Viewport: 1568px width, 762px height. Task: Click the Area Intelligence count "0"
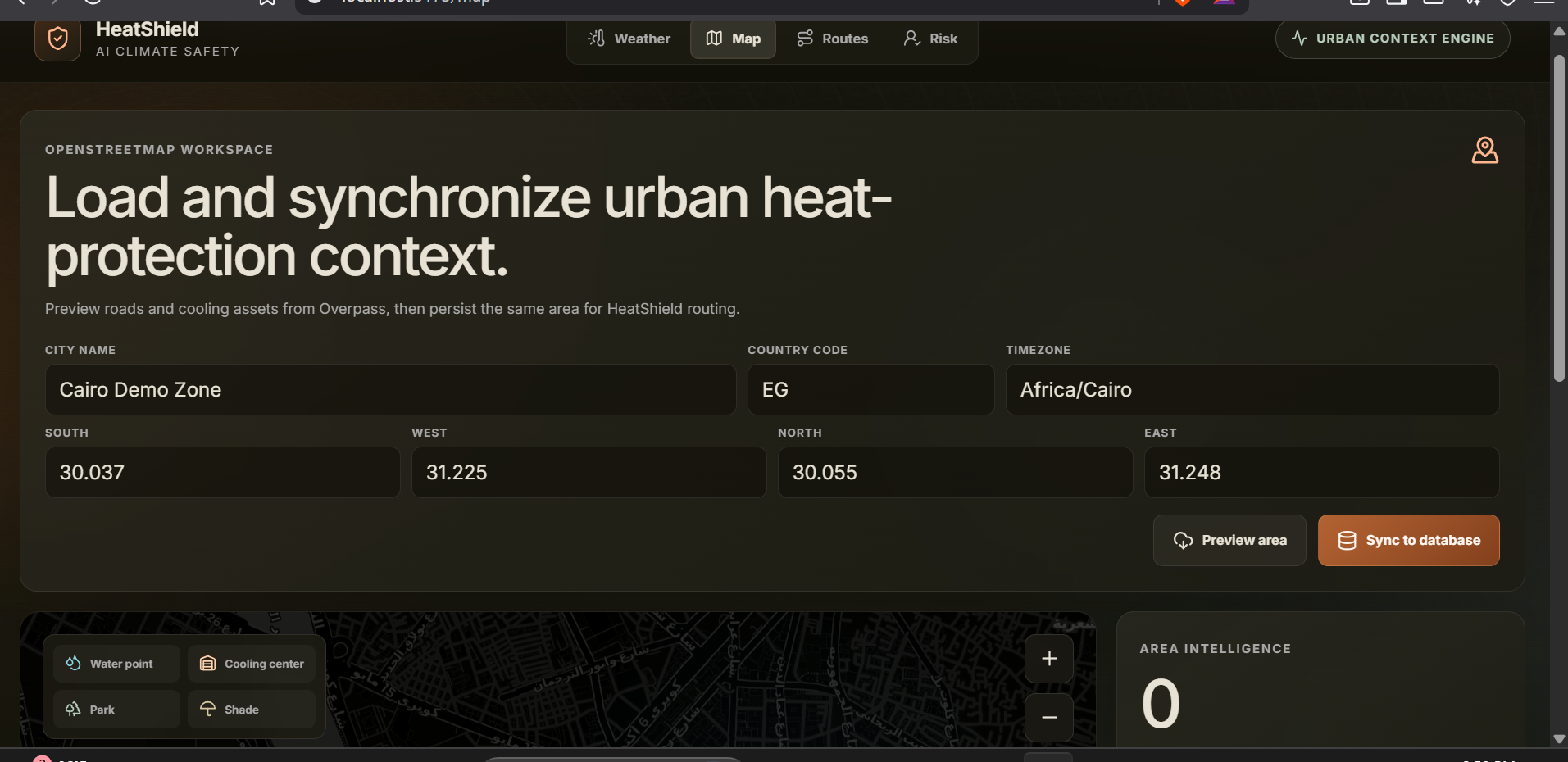(1161, 704)
